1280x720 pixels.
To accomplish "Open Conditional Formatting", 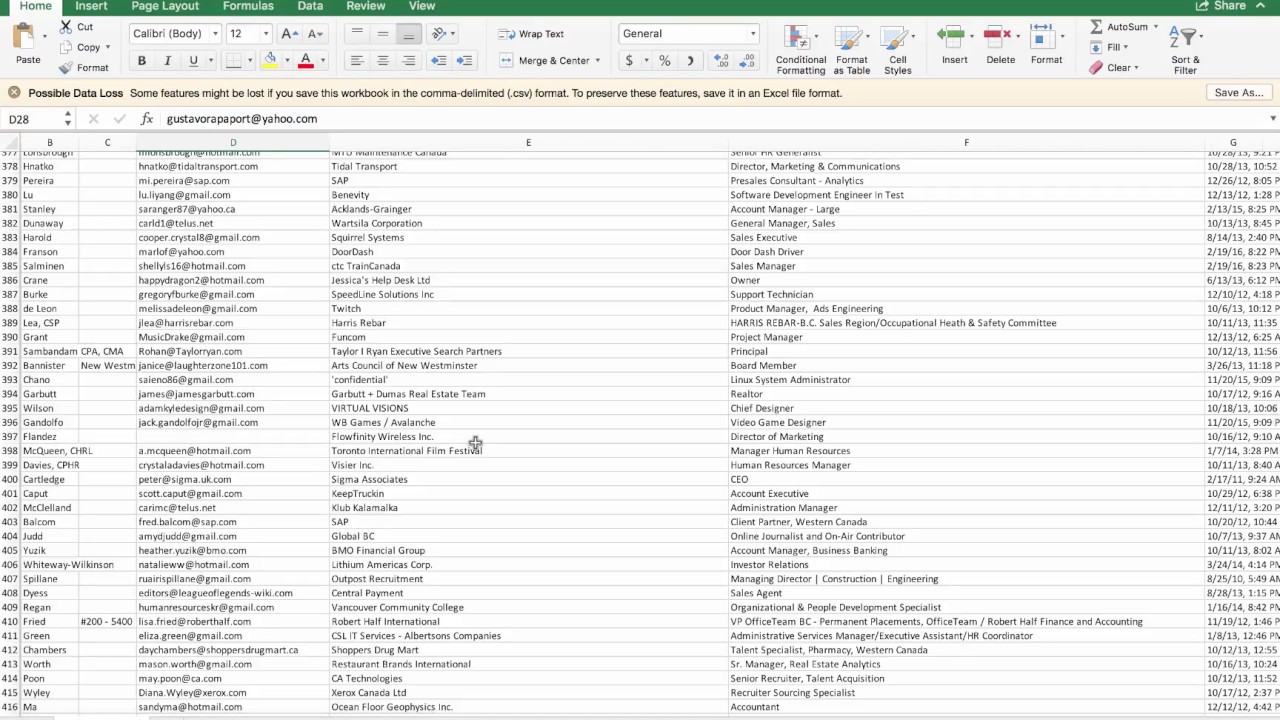I will 801,50.
